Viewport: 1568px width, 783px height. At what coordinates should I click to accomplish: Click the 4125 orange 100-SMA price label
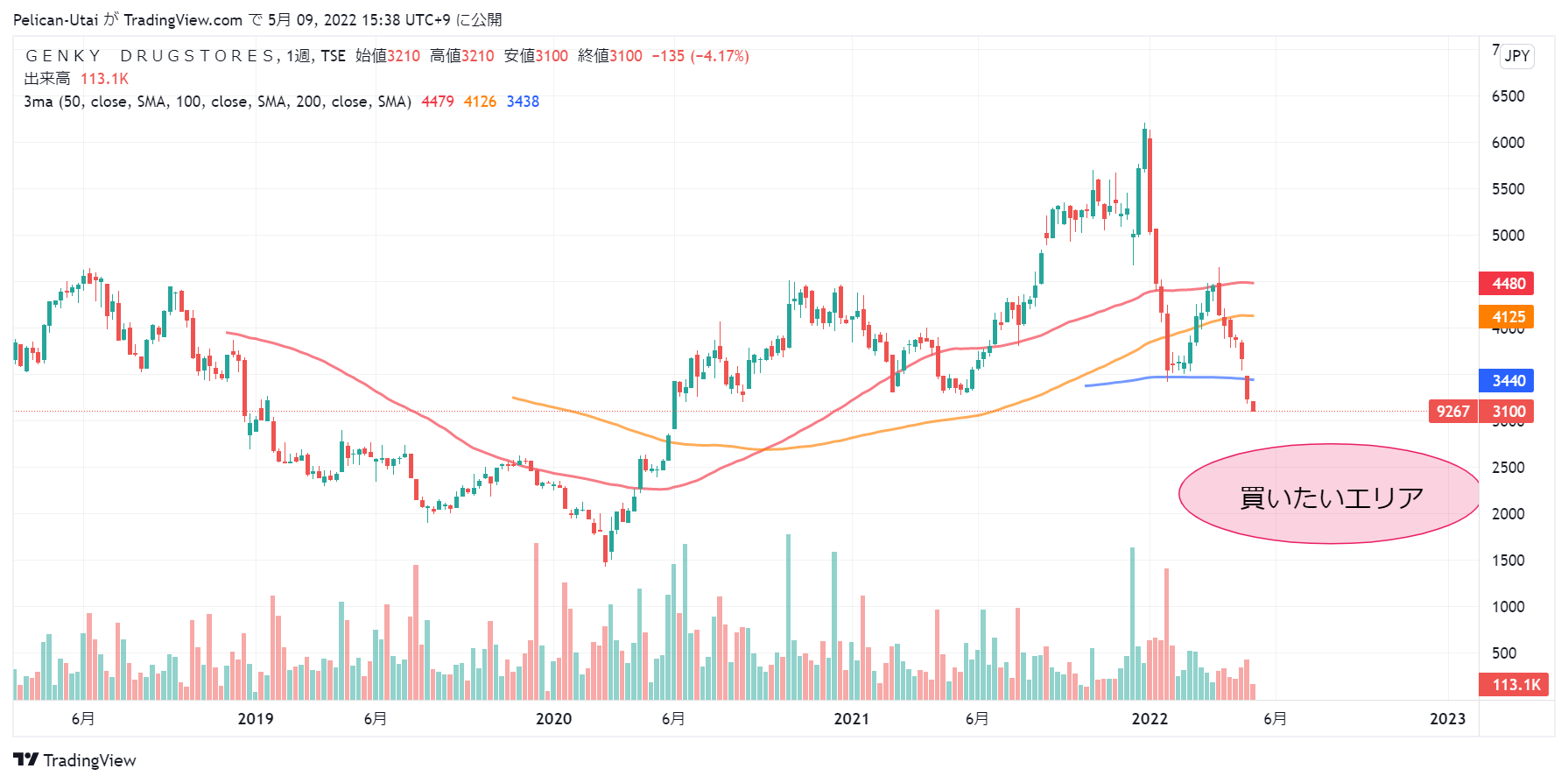point(1507,317)
